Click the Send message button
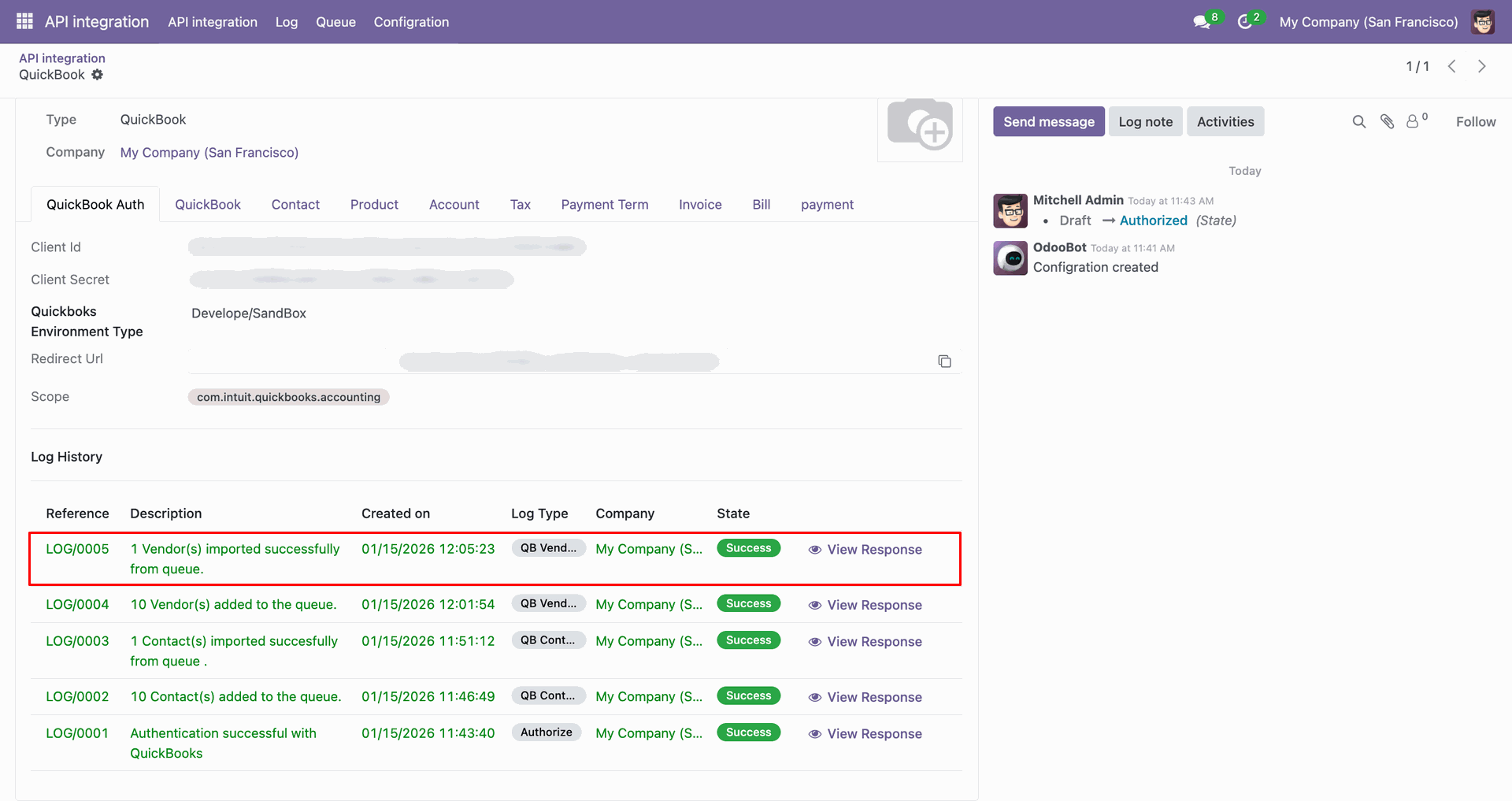Screen dimensions: 1512x801 (1048, 121)
